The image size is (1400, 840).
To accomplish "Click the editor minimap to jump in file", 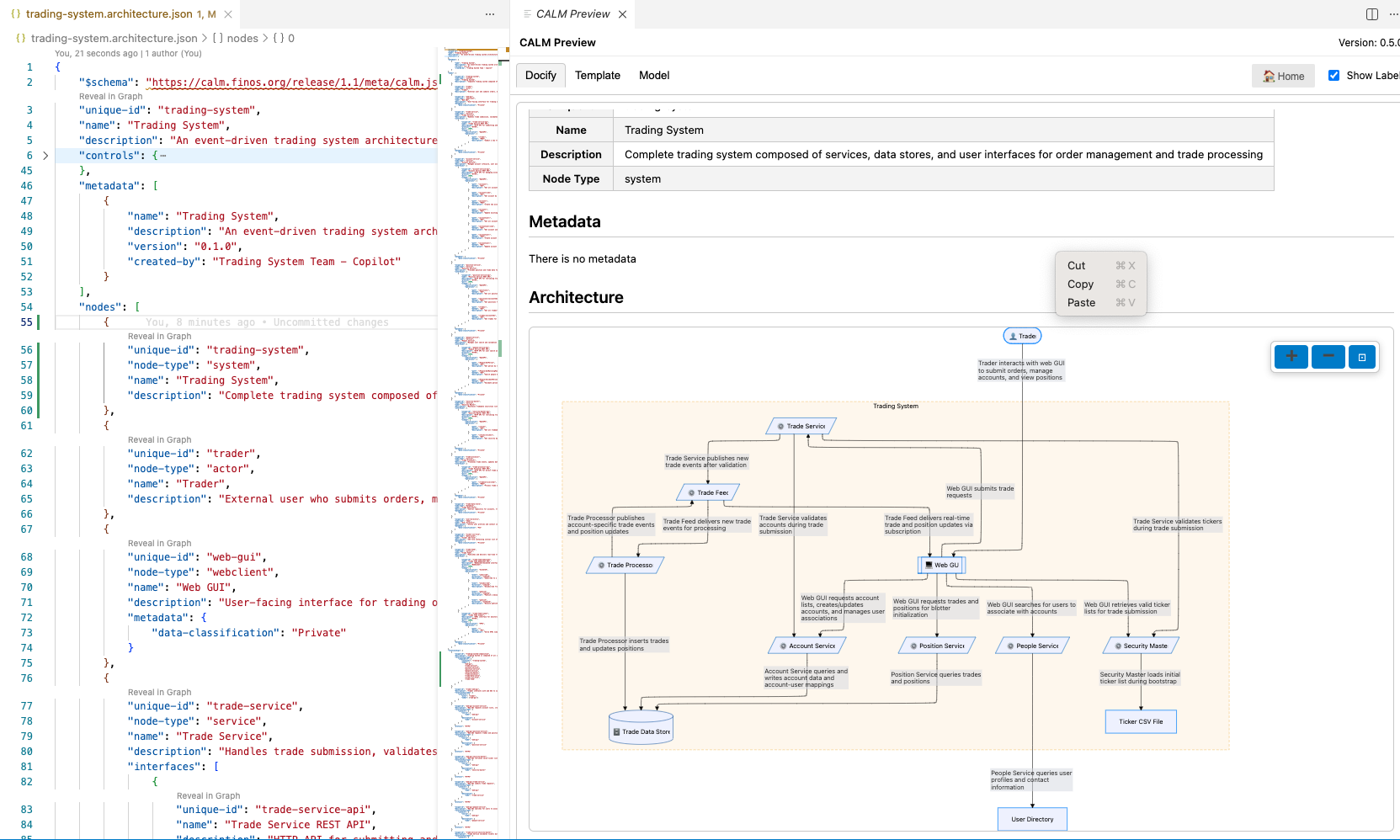I will (471, 421).
